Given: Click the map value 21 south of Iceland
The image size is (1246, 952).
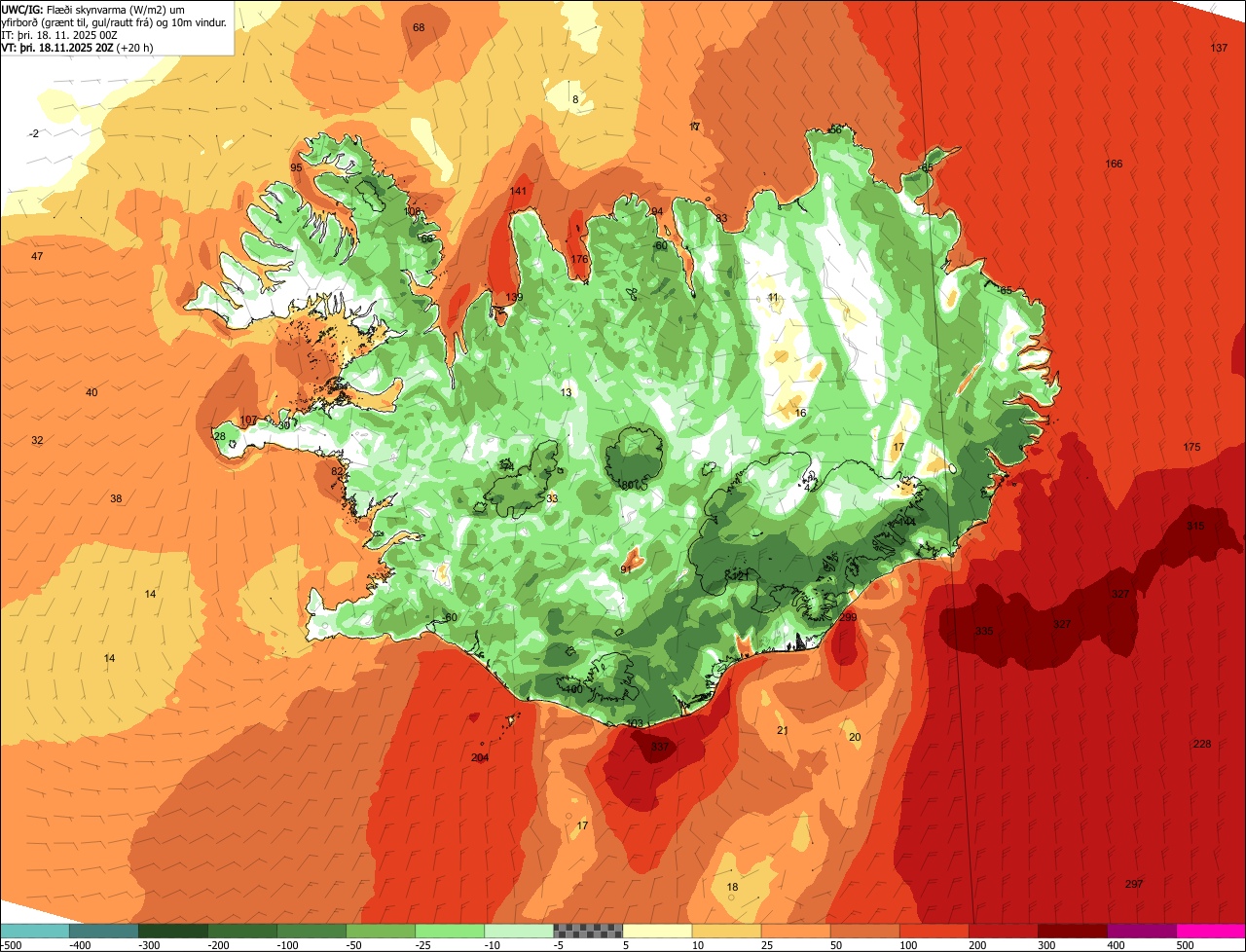Looking at the screenshot, I should pyautogui.click(x=782, y=730).
